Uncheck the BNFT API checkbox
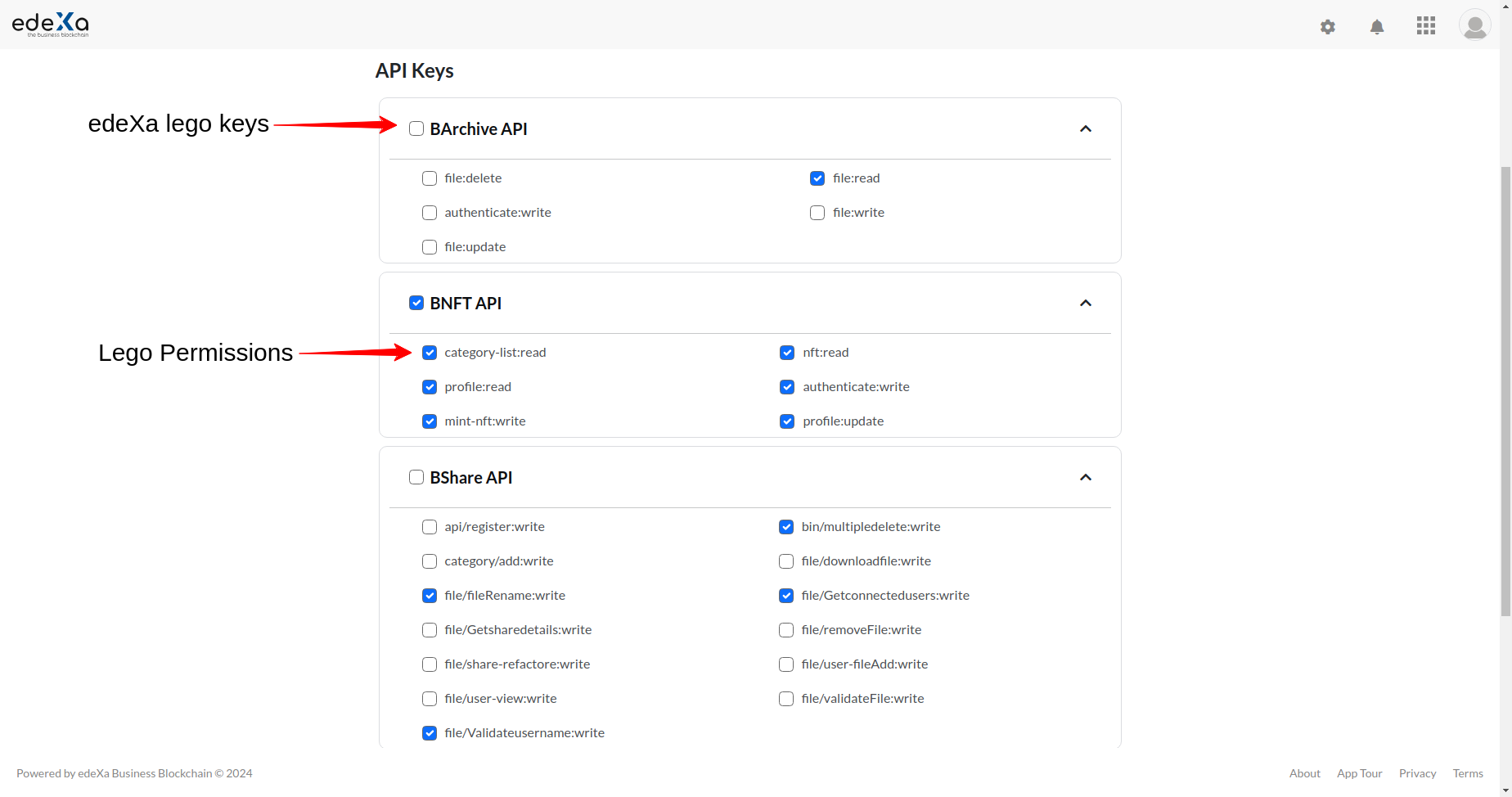 pos(416,303)
